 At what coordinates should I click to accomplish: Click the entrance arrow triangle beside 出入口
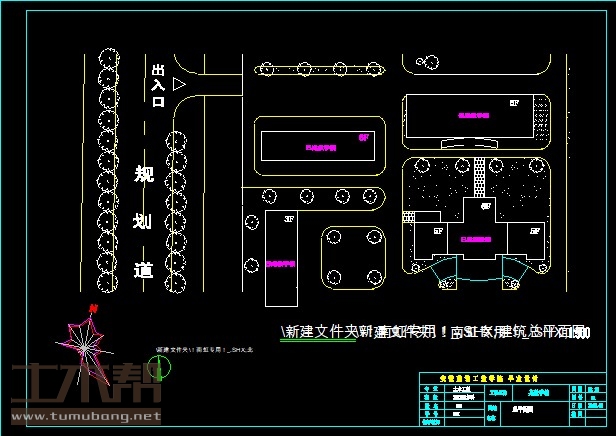(179, 86)
